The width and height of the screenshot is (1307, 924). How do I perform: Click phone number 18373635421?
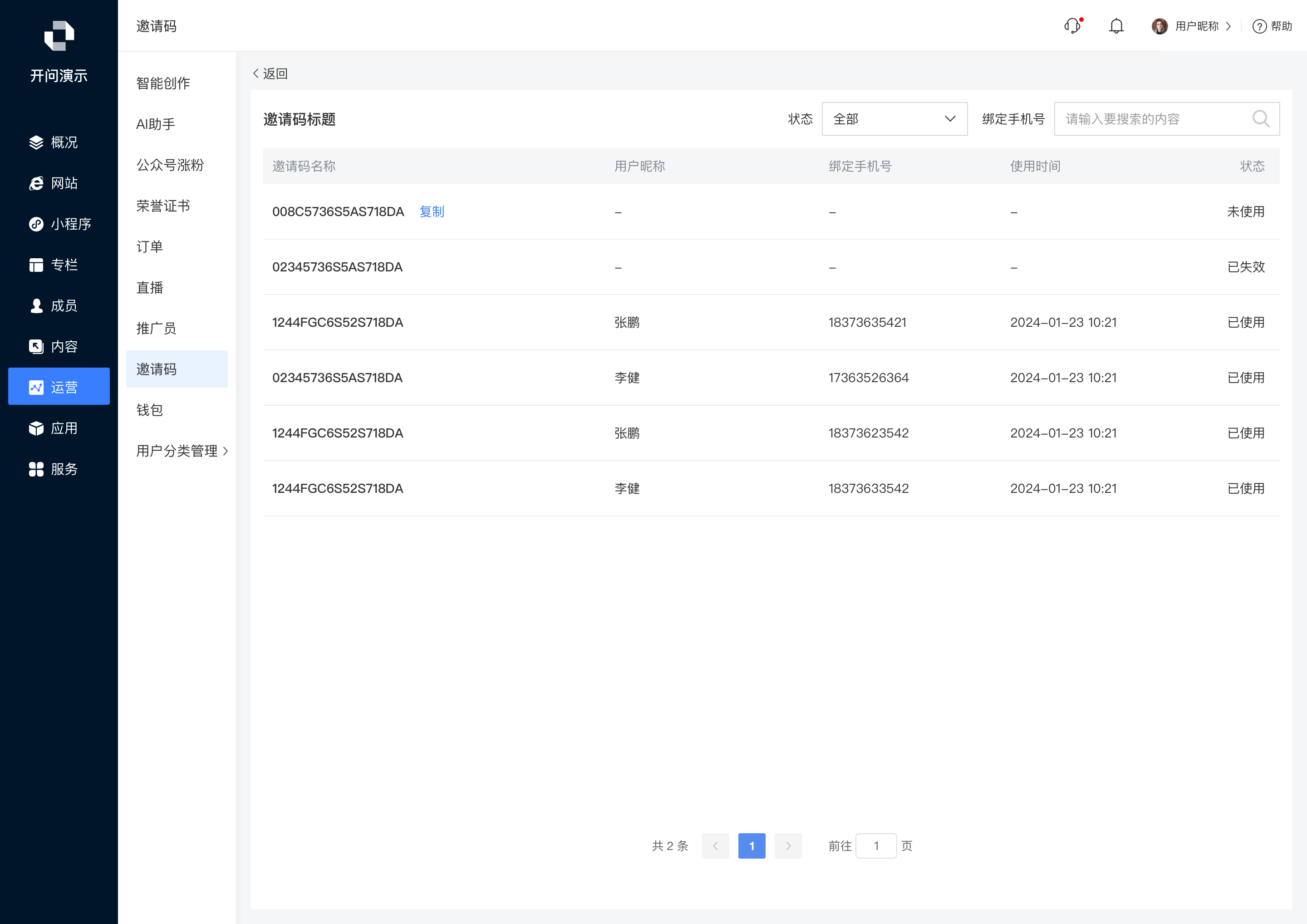pos(868,322)
